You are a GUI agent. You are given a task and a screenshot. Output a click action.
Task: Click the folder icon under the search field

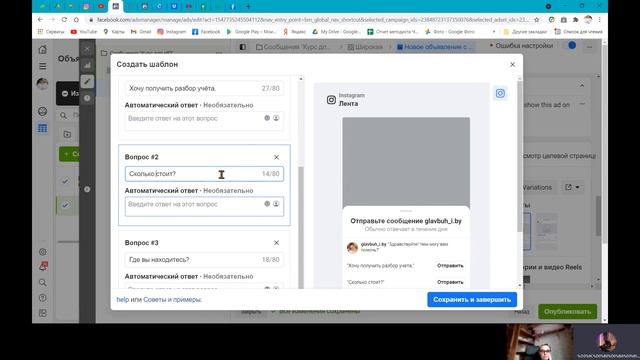(x=67, y=134)
